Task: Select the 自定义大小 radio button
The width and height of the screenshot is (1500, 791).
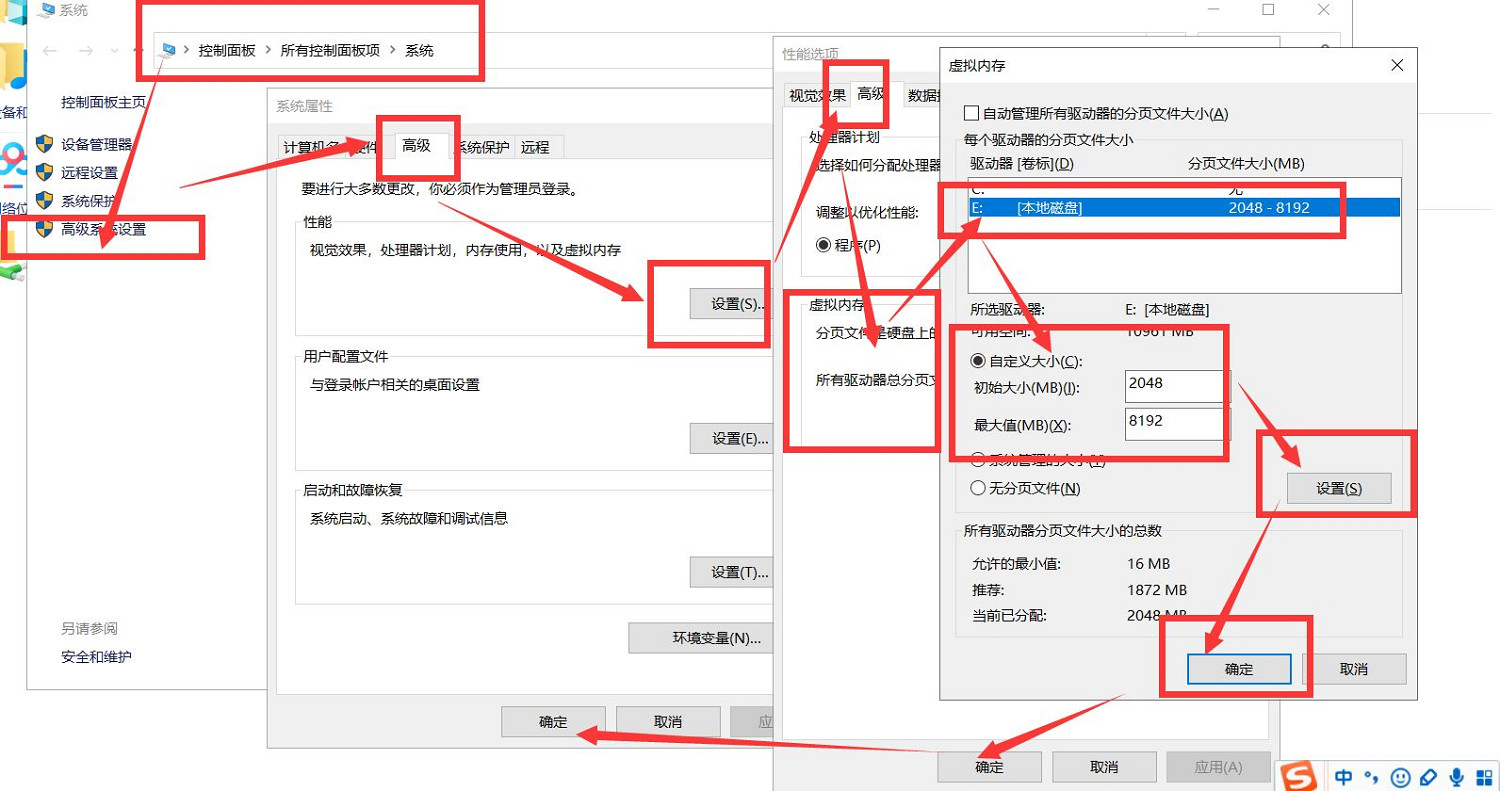Action: point(979,361)
